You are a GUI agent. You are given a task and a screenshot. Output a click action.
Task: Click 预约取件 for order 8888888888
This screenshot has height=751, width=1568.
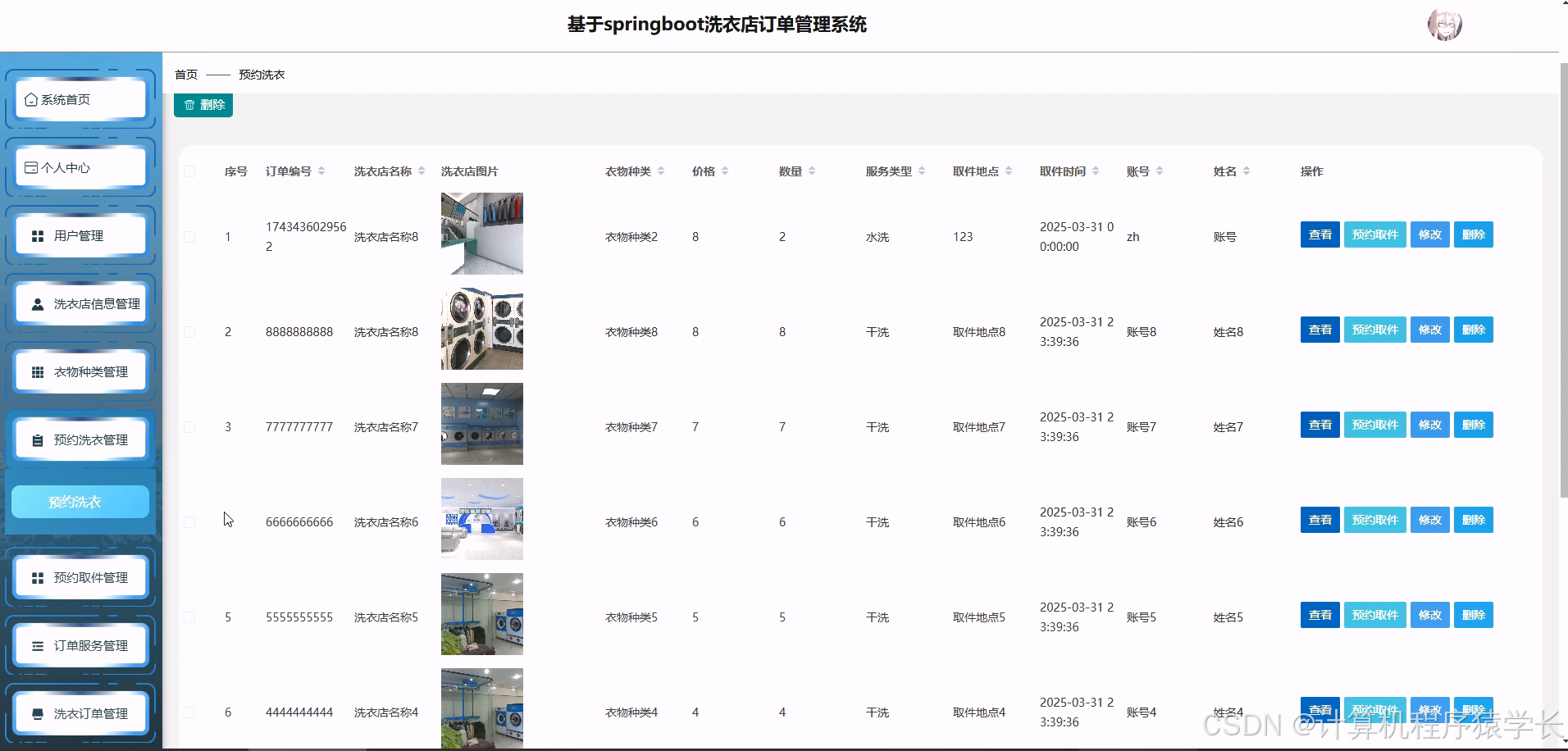click(x=1374, y=330)
